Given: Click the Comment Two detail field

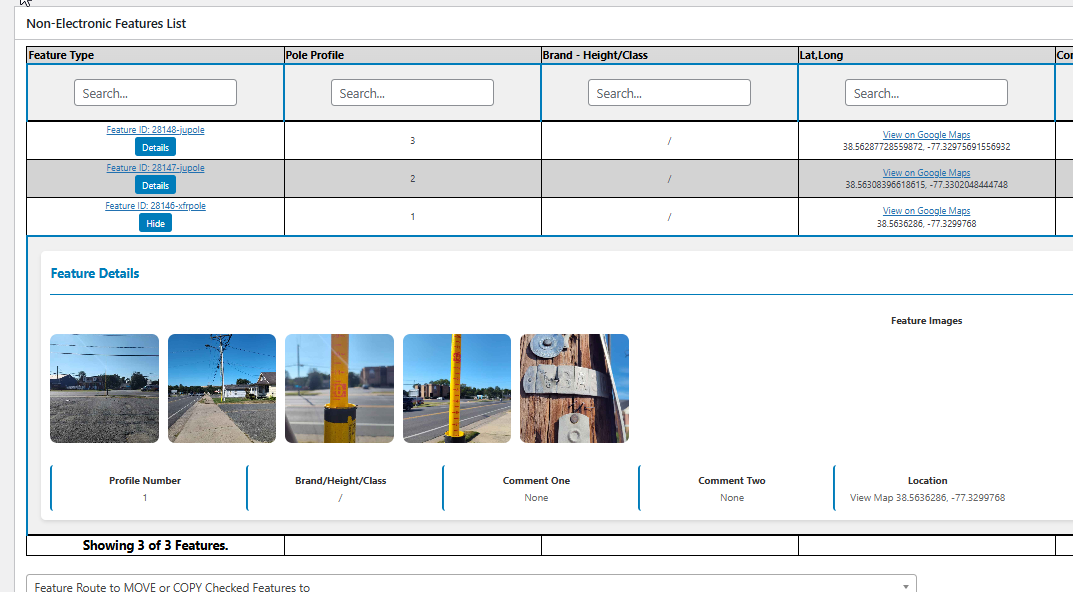Looking at the screenshot, I should 732,489.
